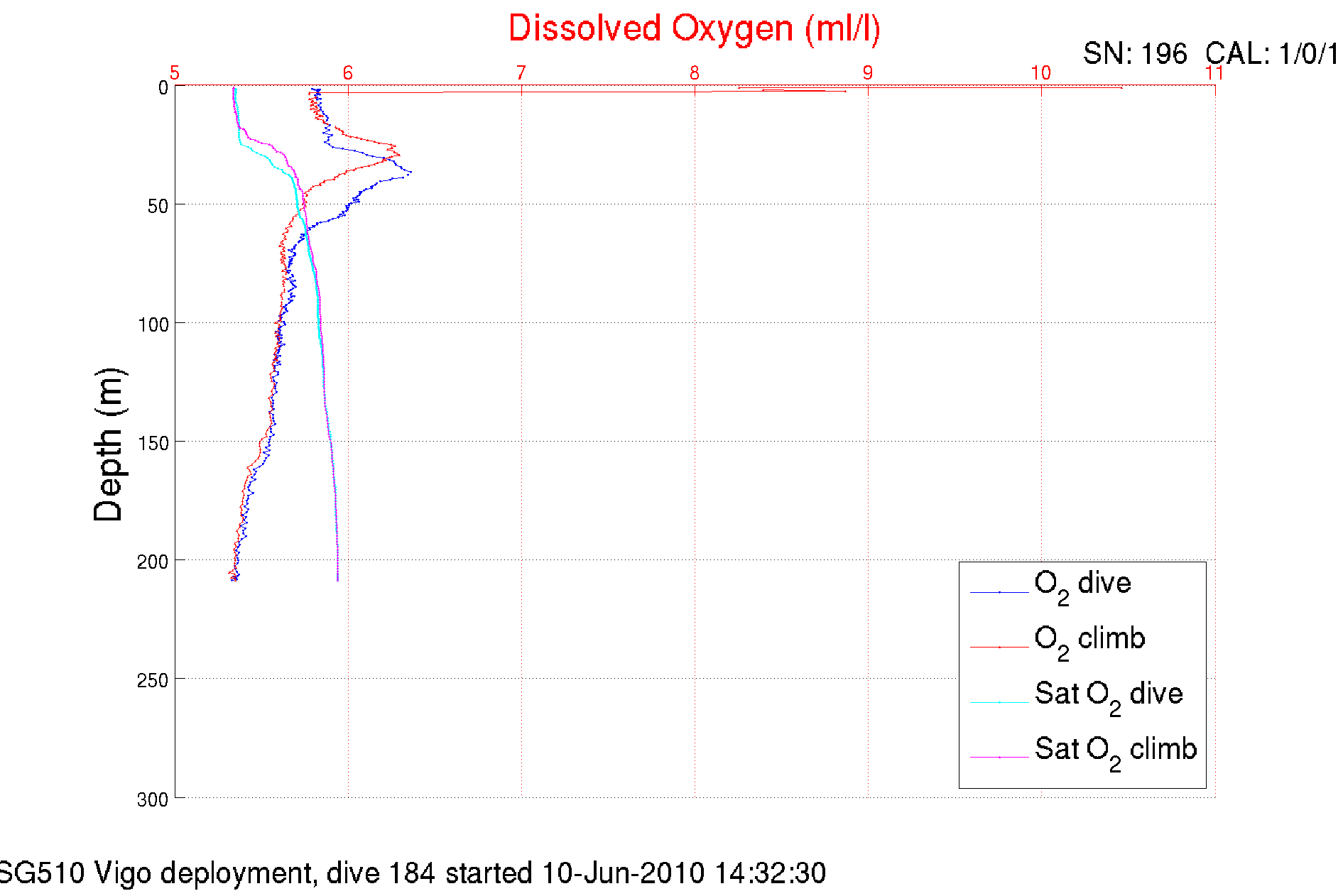Click x-axis tick label 6
Screen dimensions: 1343x896
(x=348, y=73)
